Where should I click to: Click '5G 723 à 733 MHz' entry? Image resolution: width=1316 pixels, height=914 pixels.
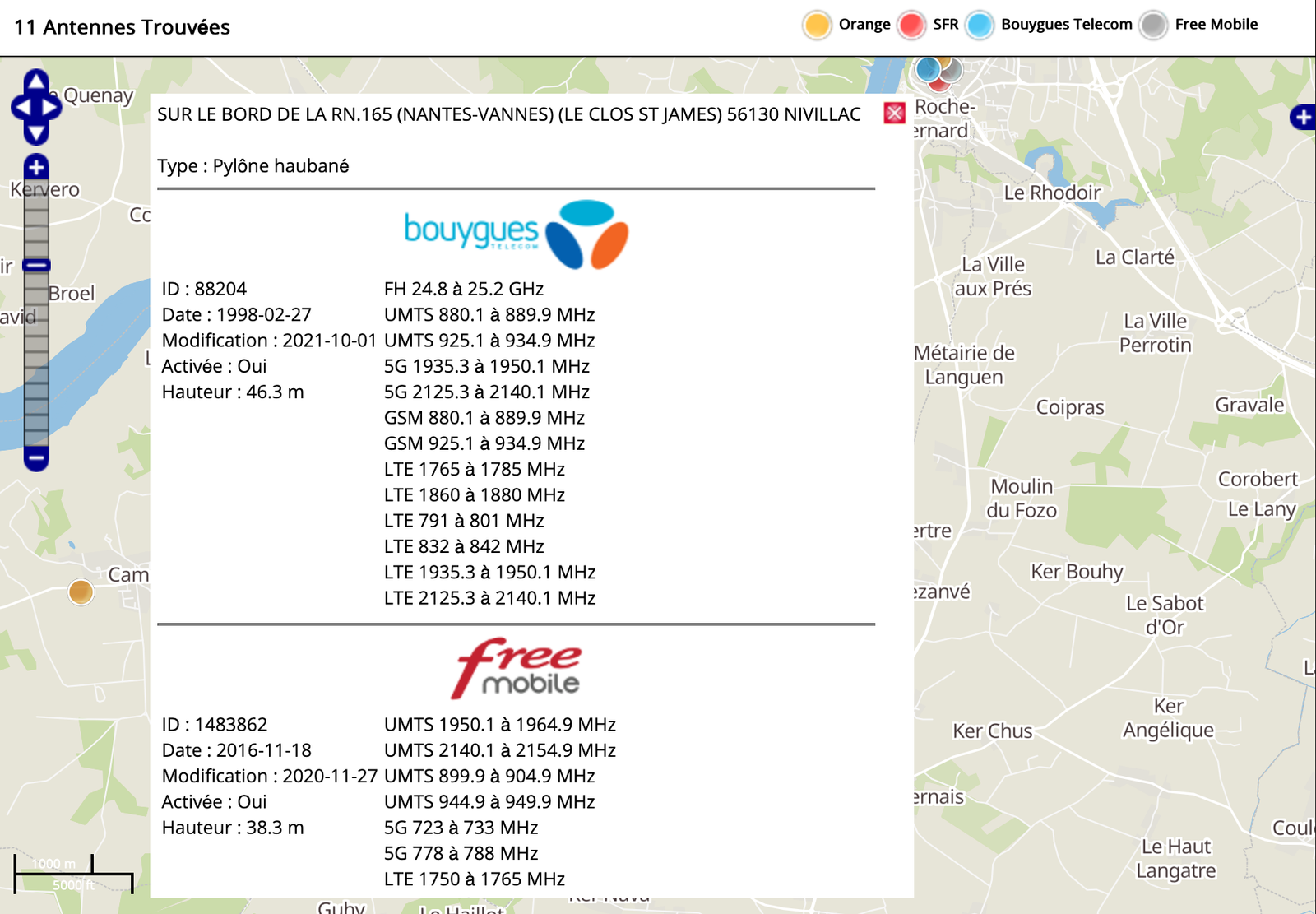(461, 828)
